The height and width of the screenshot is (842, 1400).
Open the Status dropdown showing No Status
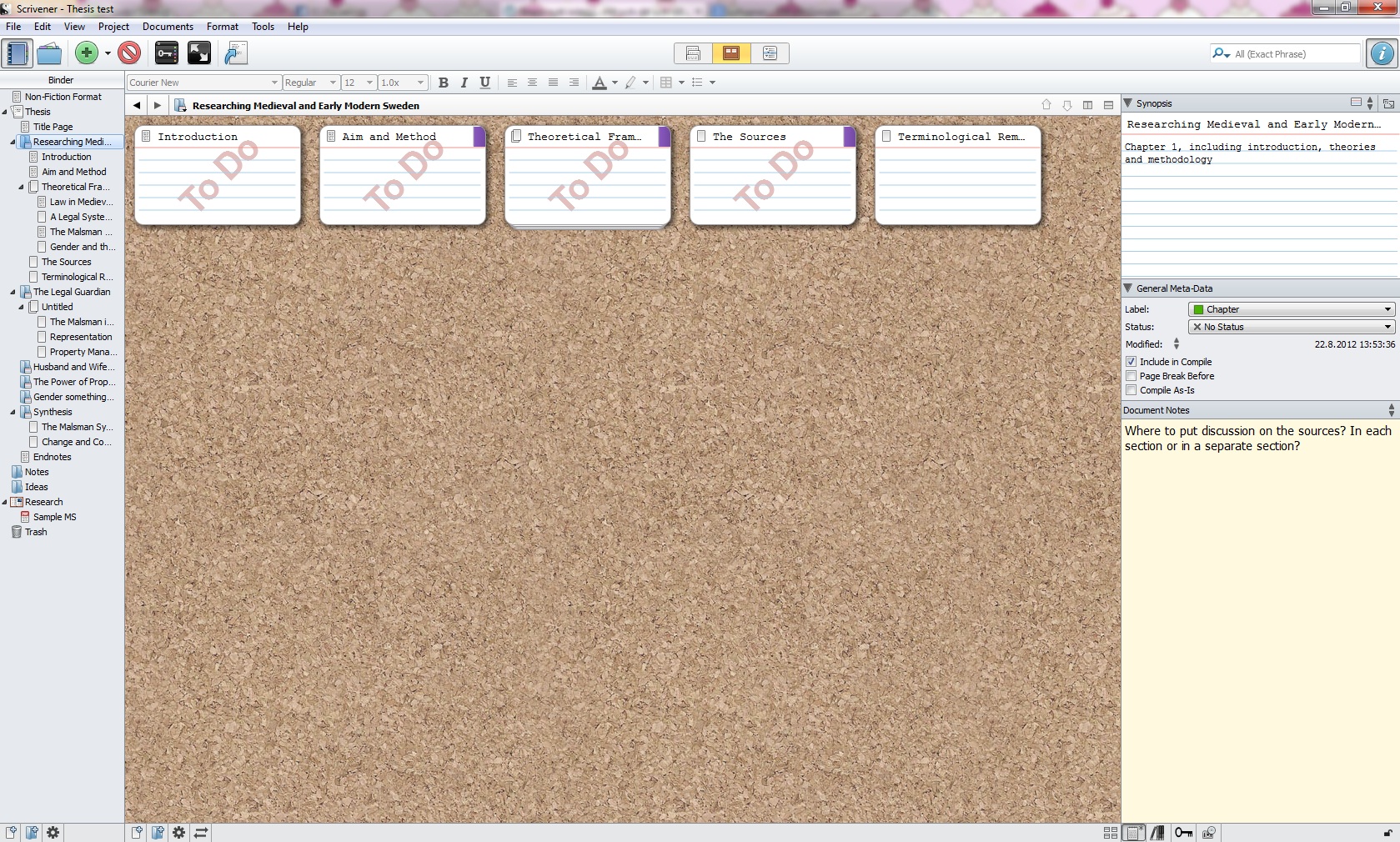pyautogui.click(x=1292, y=327)
